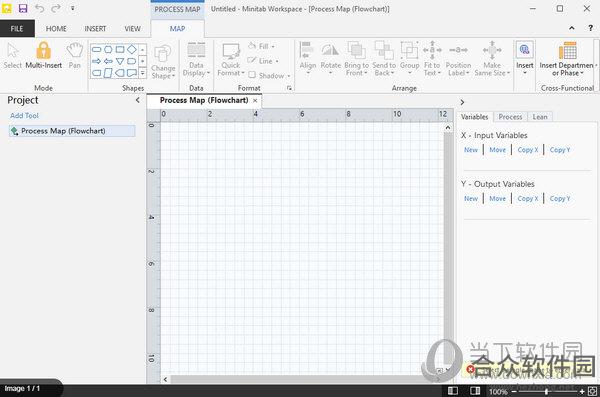The image size is (600, 397).
Task: Click Insert Department or Phase
Action: 568,59
